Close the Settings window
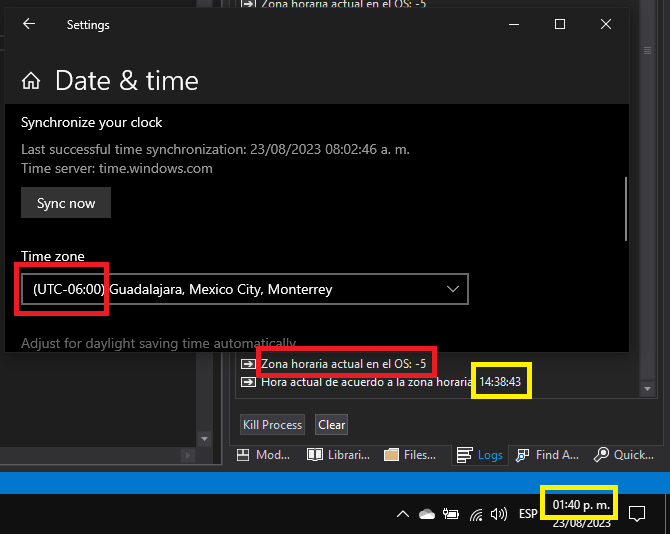This screenshot has height=534, width=670. (606, 24)
